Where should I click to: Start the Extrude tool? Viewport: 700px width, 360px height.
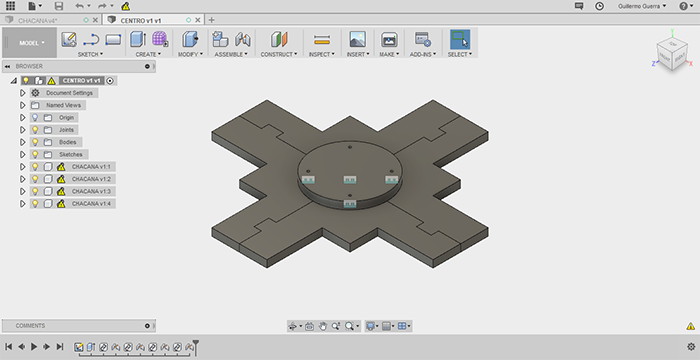point(138,39)
